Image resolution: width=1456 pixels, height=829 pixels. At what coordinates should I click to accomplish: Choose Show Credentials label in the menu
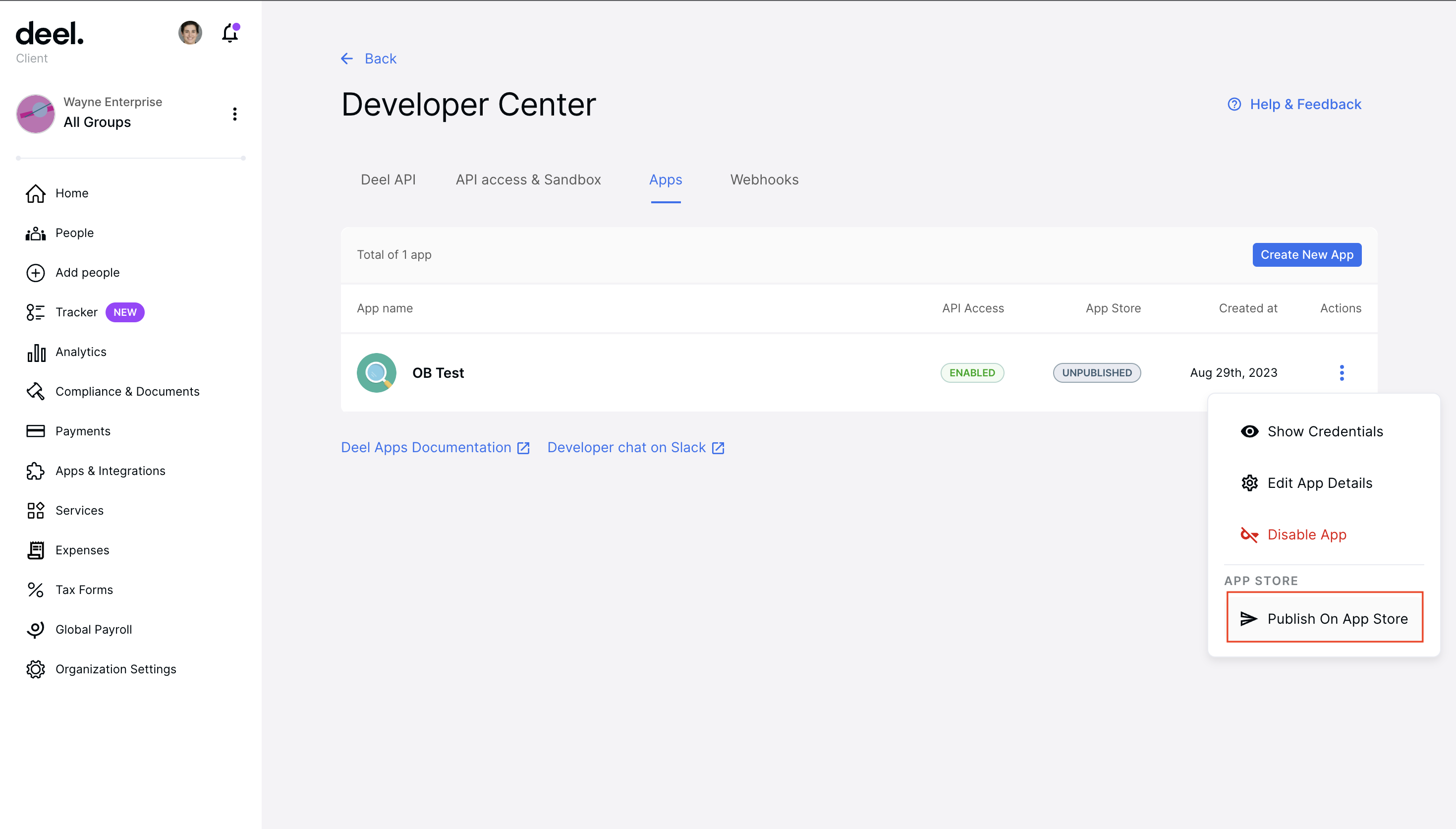1325,431
